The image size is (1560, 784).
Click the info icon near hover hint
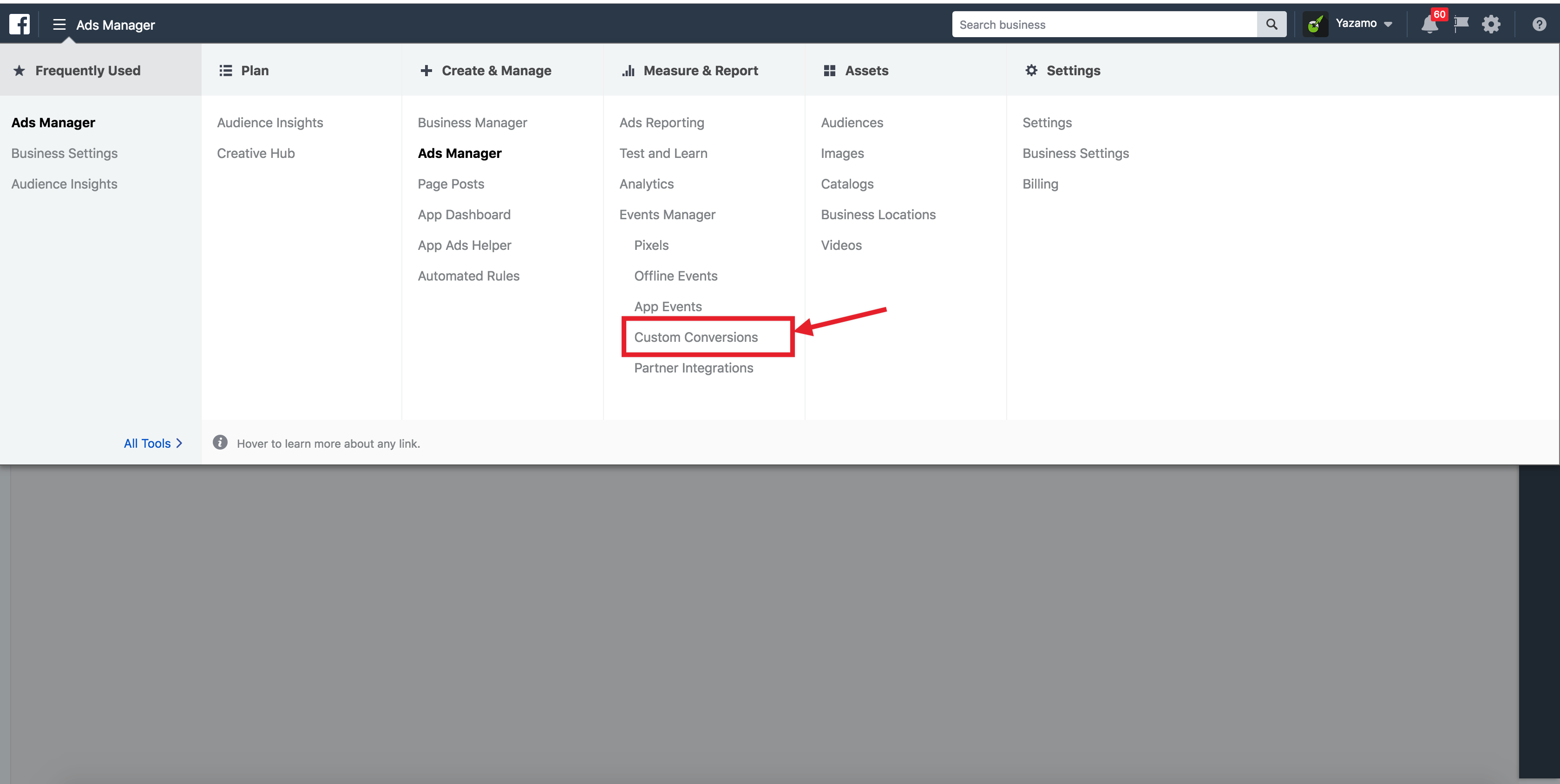[220, 443]
